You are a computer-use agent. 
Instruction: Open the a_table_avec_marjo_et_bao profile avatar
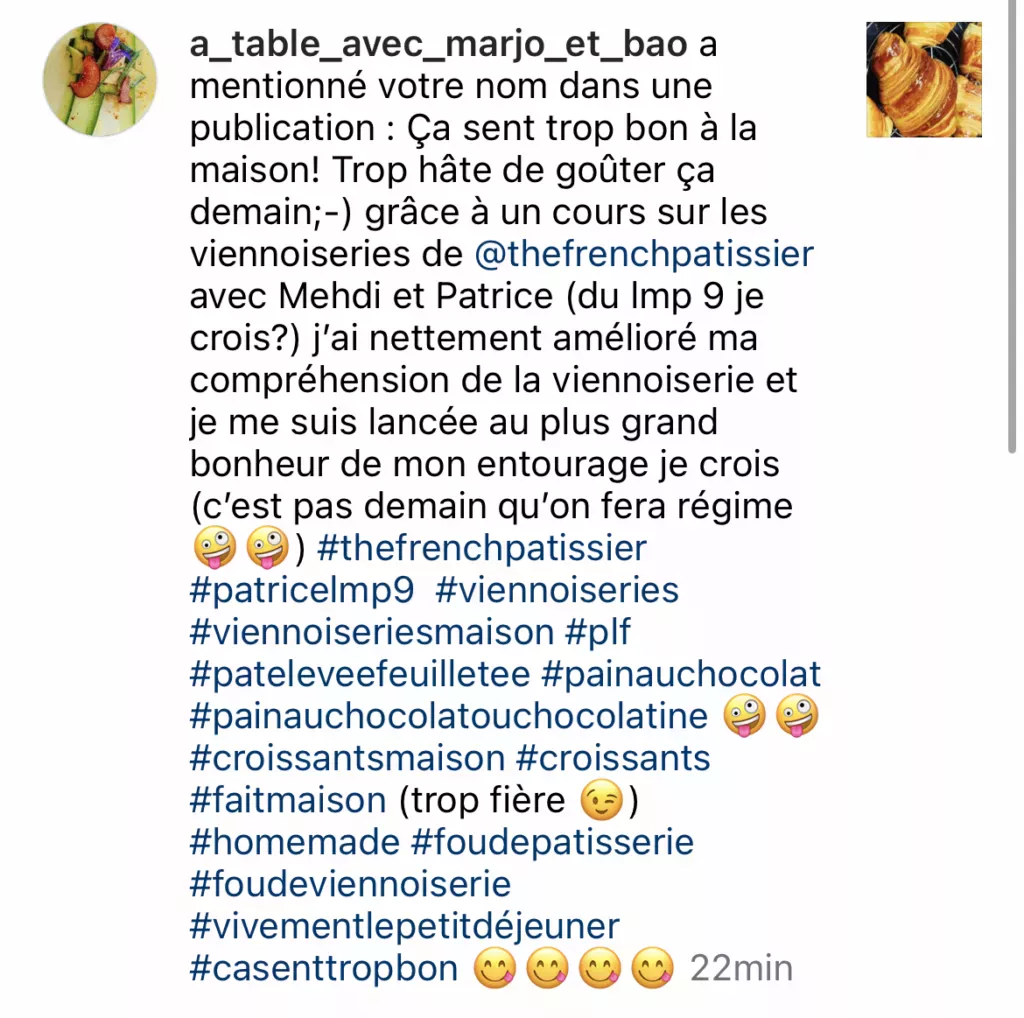(x=100, y=80)
